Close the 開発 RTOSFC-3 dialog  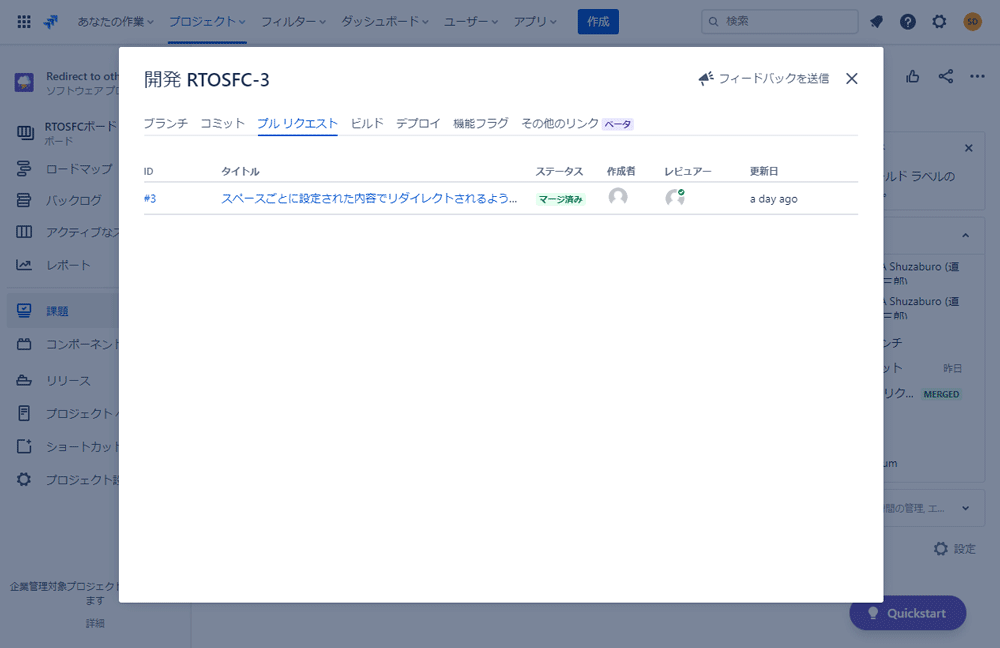(x=851, y=78)
